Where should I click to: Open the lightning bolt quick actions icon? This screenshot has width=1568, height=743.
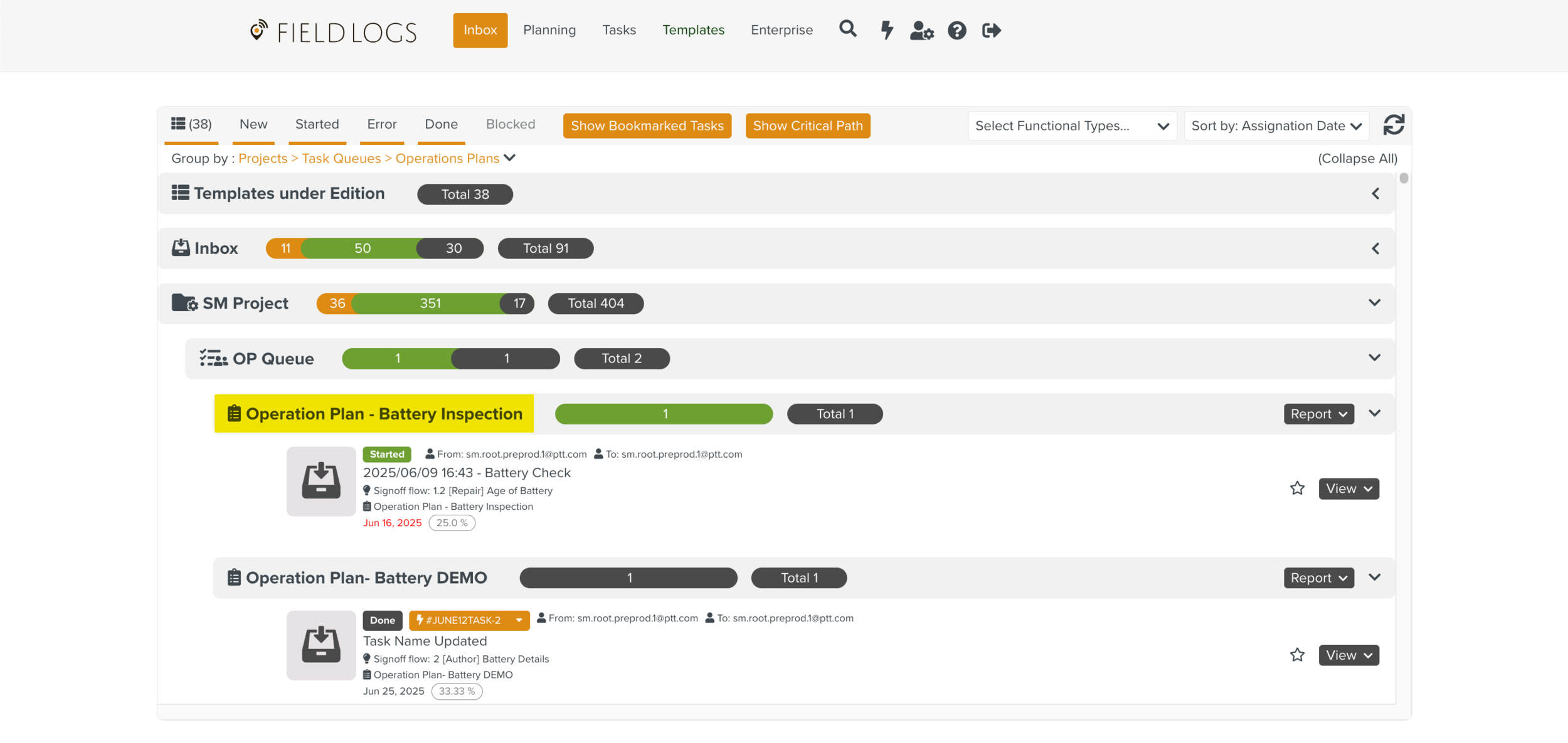click(886, 30)
